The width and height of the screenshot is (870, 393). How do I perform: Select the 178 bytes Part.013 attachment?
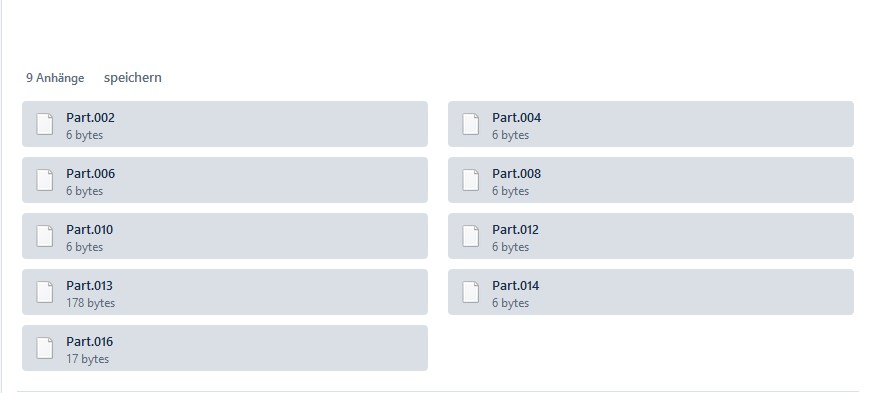(x=225, y=292)
